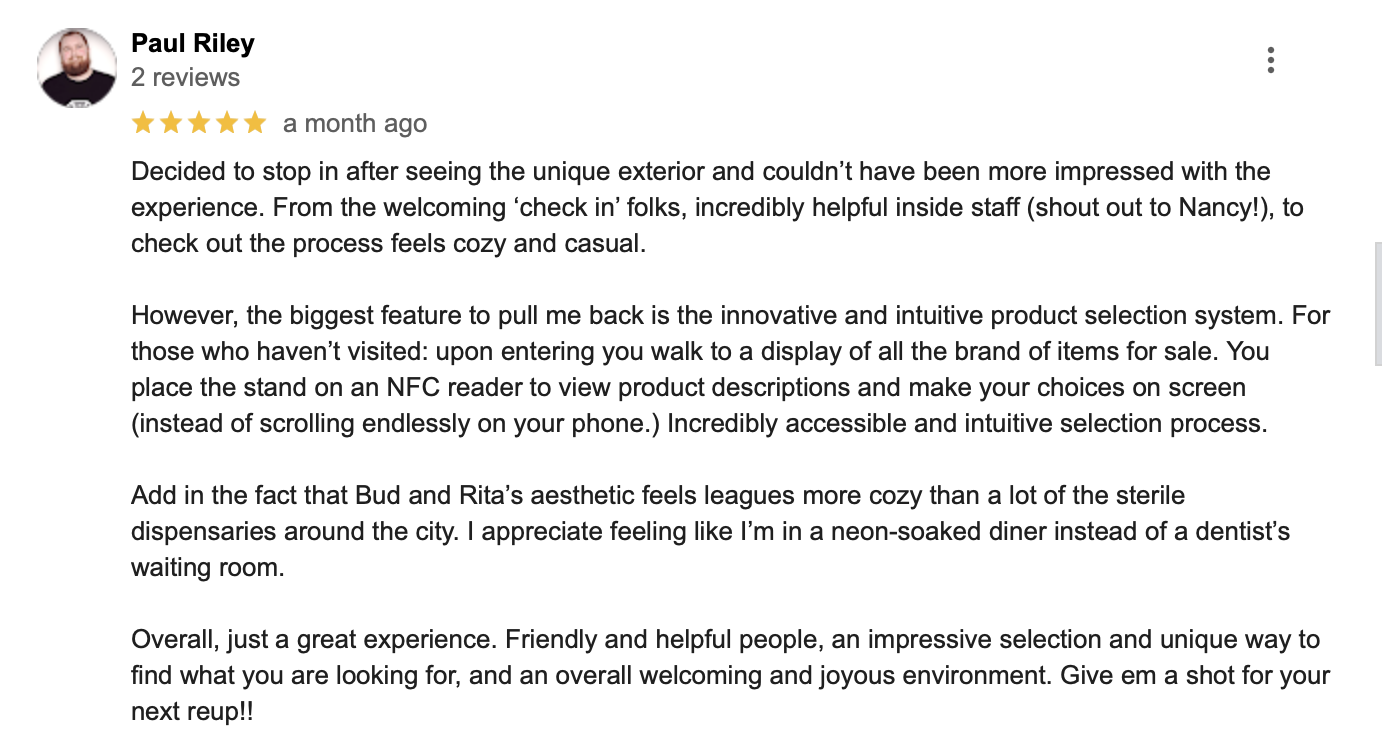This screenshot has height=742, width=1382.
Task: Open Paul Riley's reviewer profile name
Action: pyautogui.click(x=192, y=43)
